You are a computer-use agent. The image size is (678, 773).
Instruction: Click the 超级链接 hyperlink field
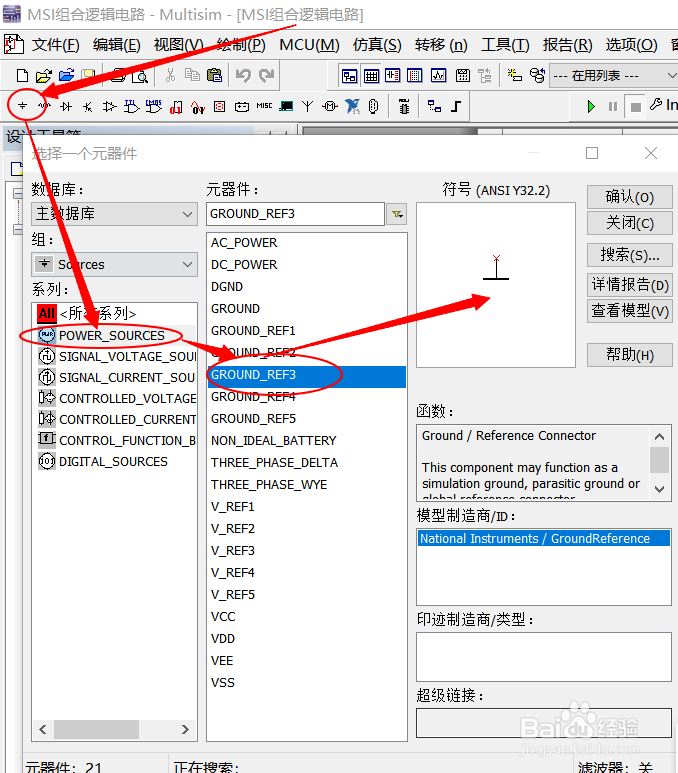544,723
